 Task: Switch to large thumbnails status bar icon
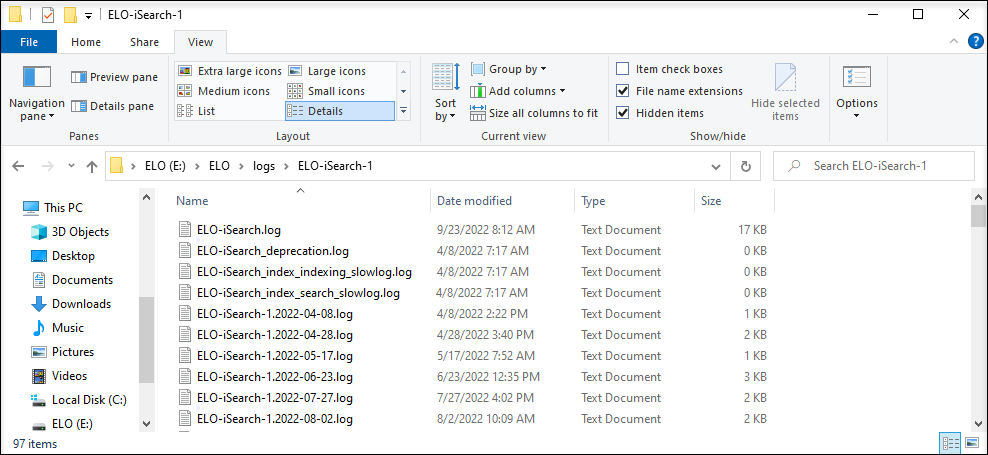[970, 442]
